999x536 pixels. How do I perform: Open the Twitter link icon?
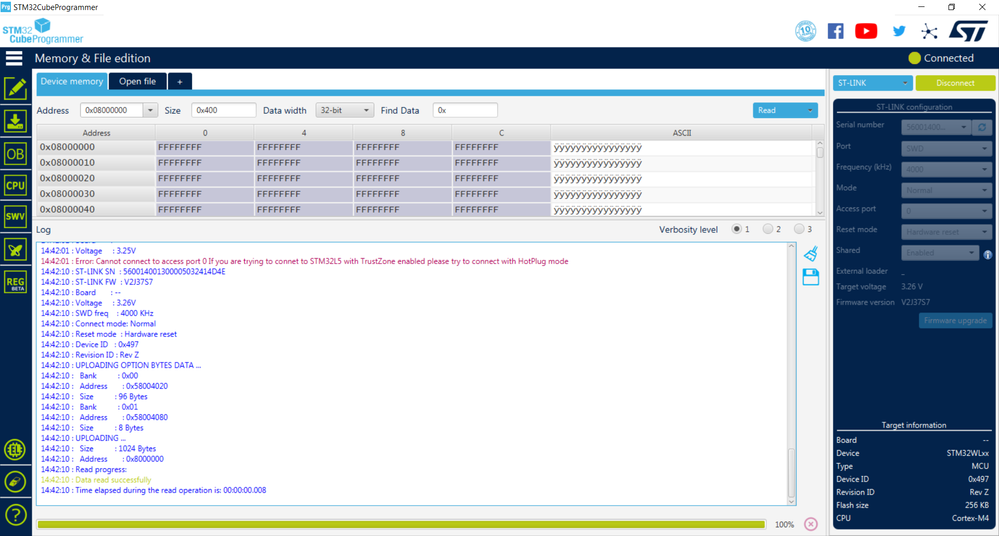(899, 31)
